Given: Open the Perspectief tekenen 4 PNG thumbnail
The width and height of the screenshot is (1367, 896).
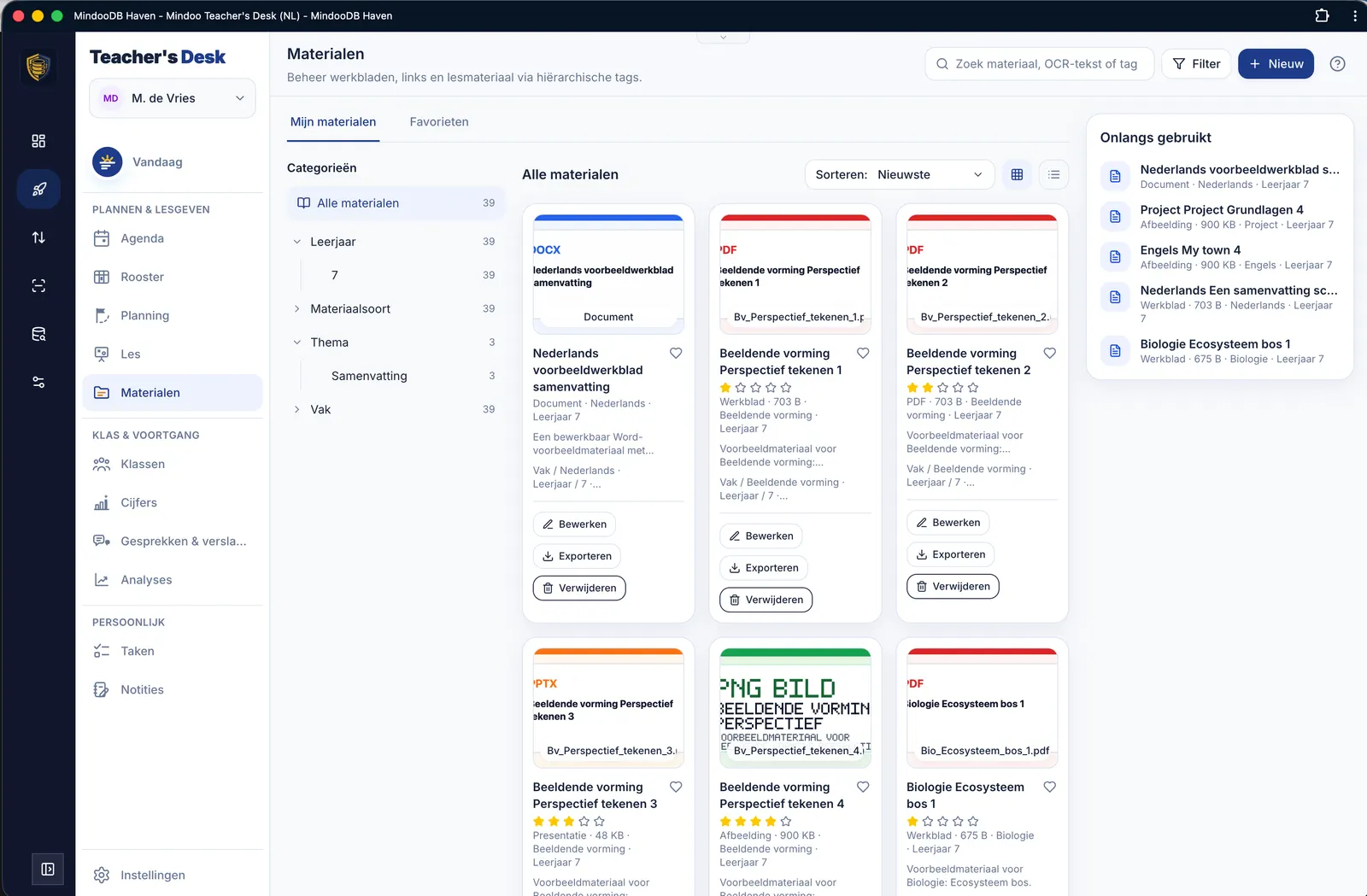Looking at the screenshot, I should click(x=795, y=708).
